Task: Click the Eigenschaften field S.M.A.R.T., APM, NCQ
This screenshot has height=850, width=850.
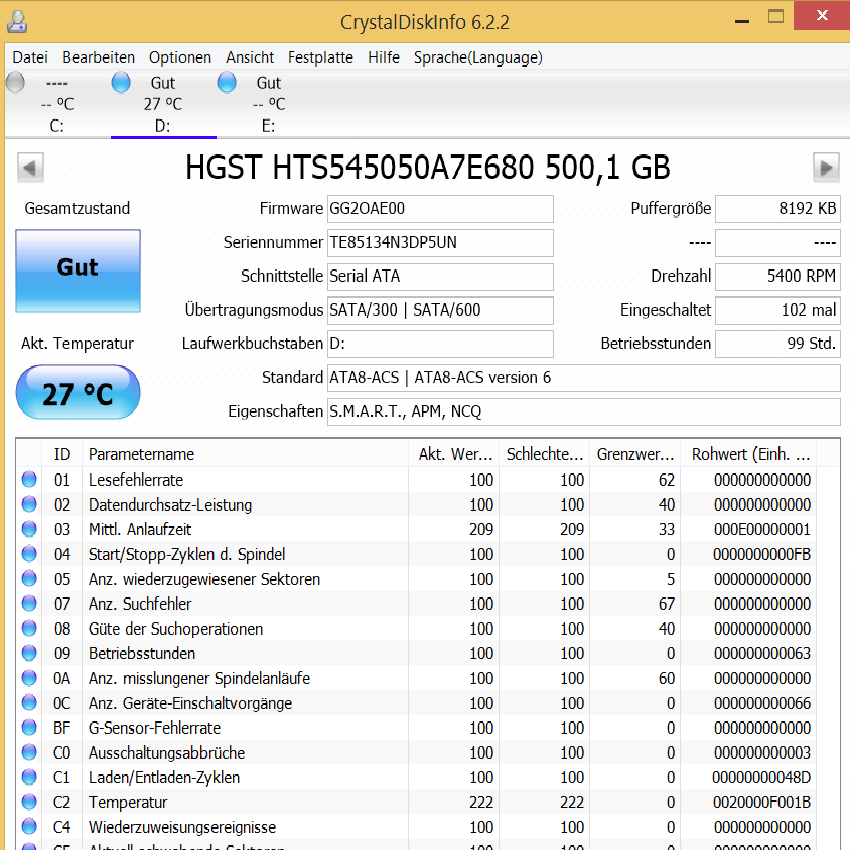Action: (x=584, y=411)
